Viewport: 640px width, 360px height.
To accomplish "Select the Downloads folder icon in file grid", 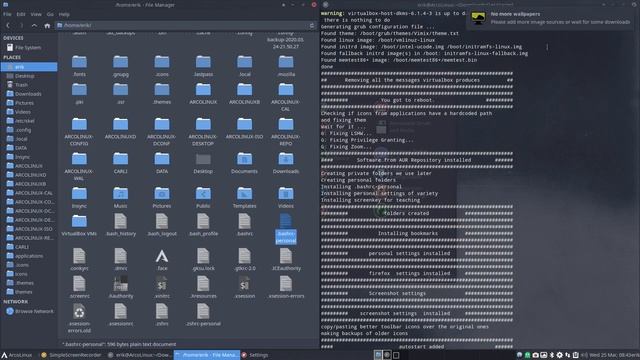I will [286, 159].
